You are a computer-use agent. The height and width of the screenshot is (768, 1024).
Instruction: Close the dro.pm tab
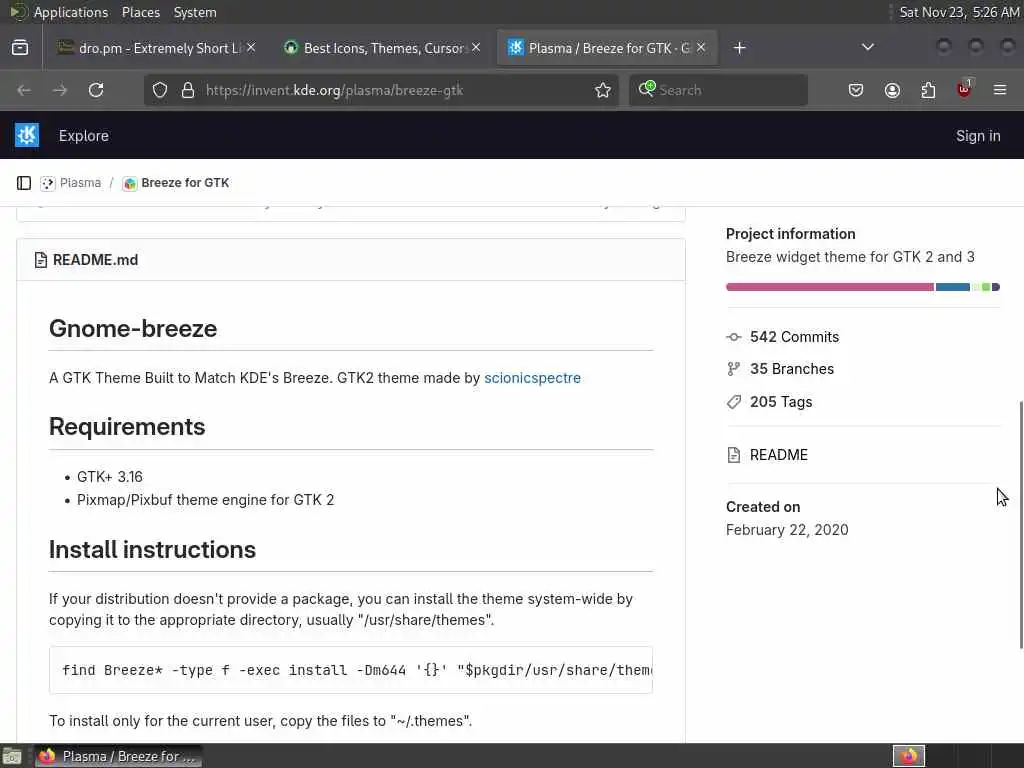point(251,48)
